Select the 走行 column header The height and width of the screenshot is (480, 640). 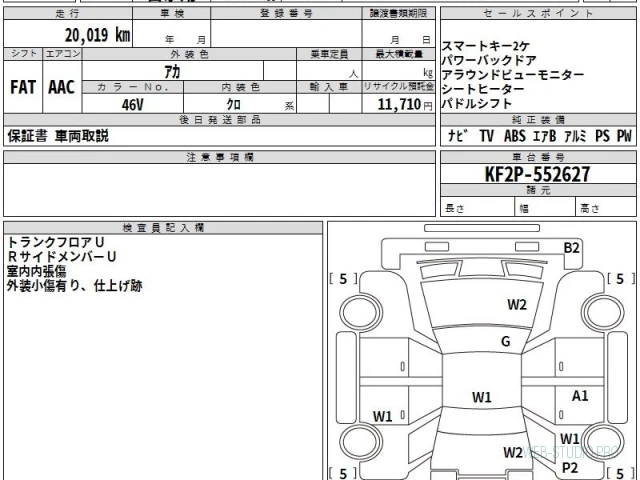click(68, 13)
